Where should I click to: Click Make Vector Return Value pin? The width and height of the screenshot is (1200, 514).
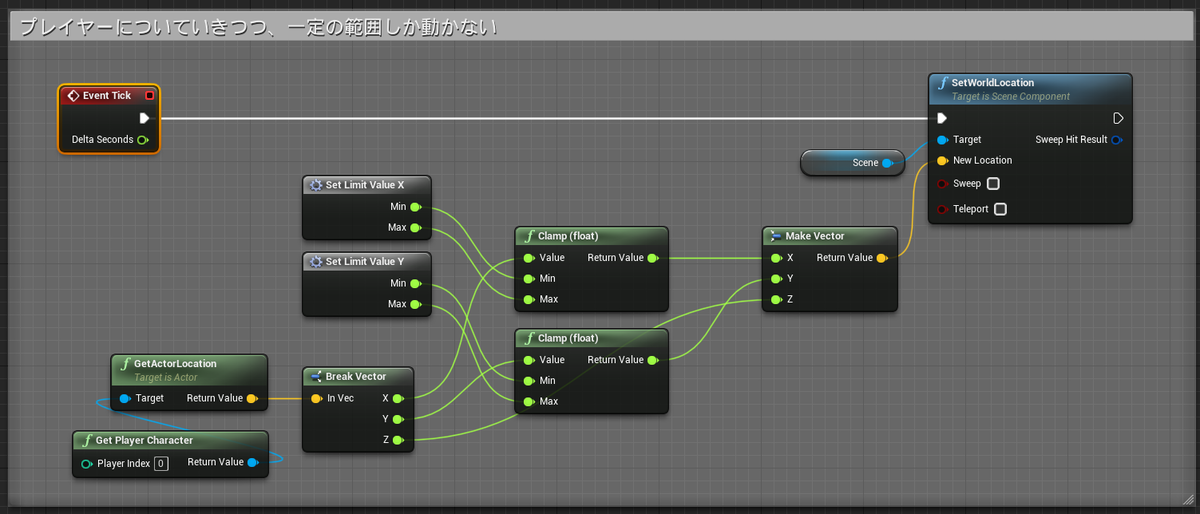coord(882,257)
